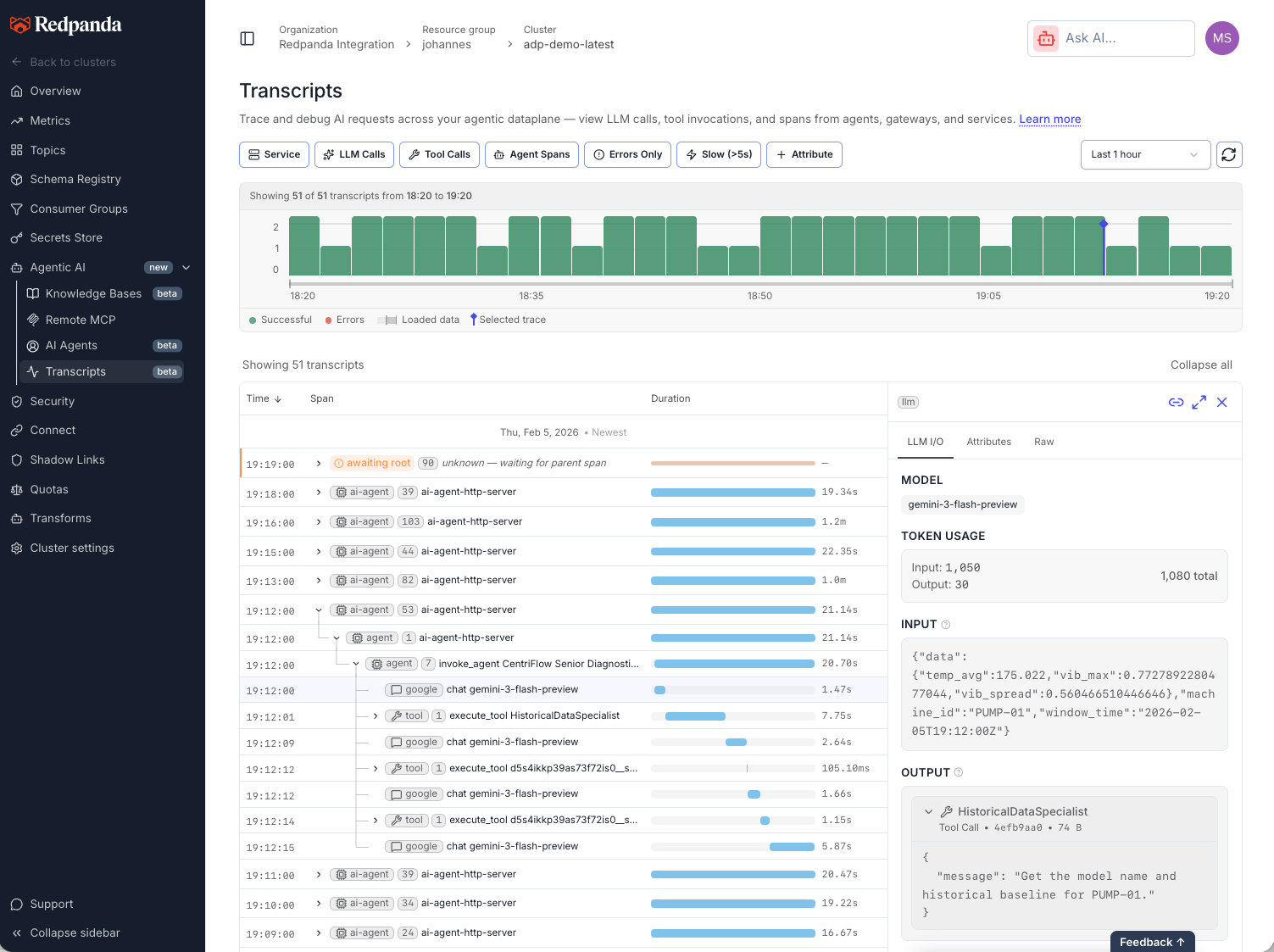The height and width of the screenshot is (952, 1274).
Task: Click the Redpanda Integration organization breadcrumb
Action: [x=337, y=45]
